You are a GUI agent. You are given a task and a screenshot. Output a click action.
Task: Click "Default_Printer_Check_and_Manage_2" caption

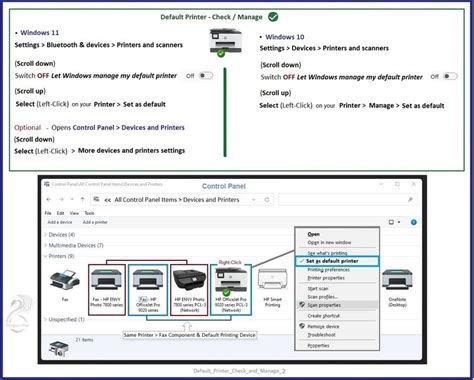click(239, 371)
